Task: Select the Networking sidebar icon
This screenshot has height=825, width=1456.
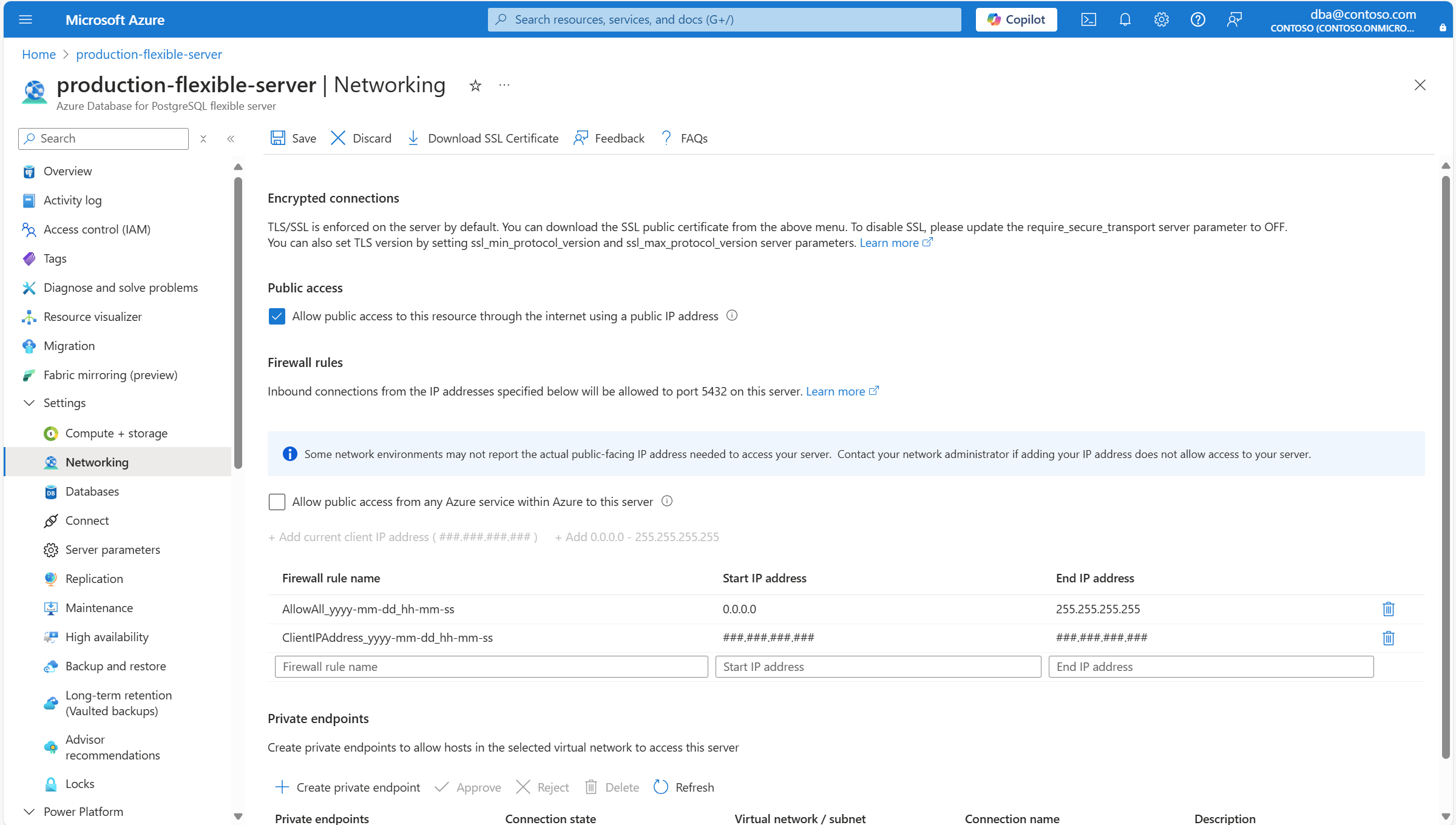Action: 51,462
